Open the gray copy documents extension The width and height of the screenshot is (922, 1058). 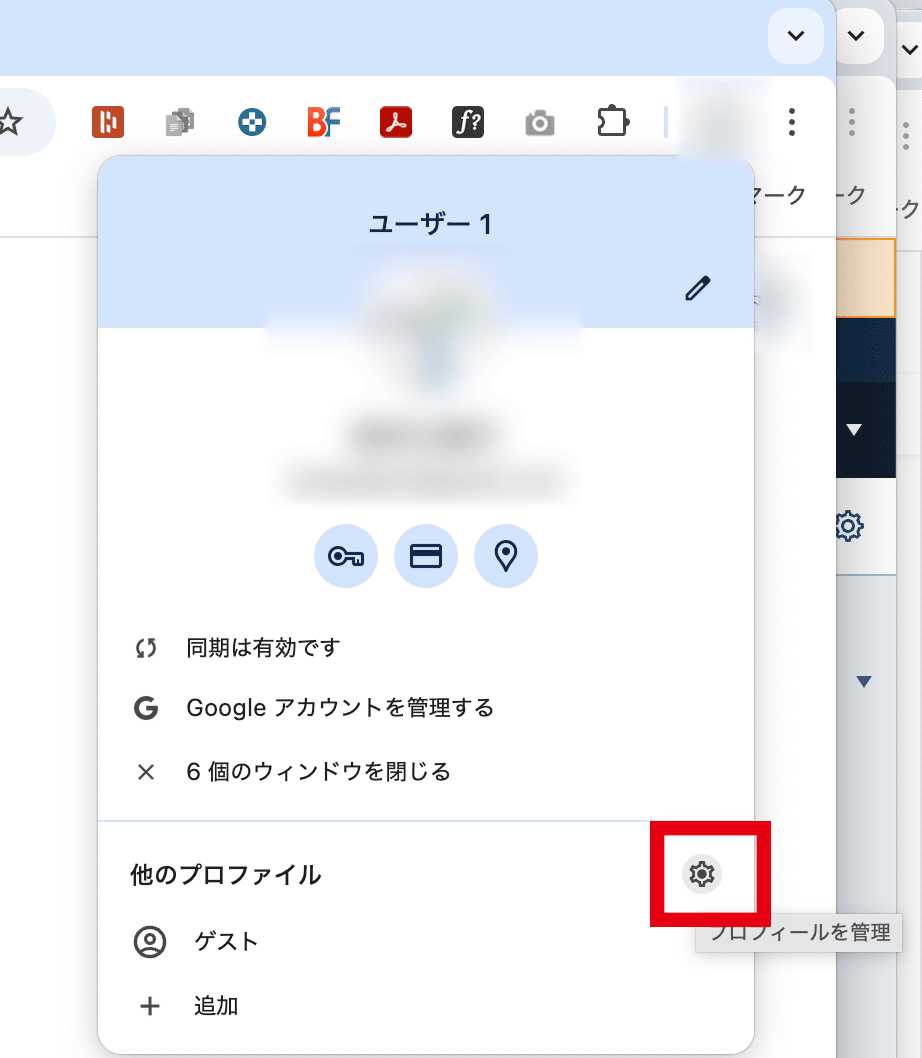[x=180, y=122]
